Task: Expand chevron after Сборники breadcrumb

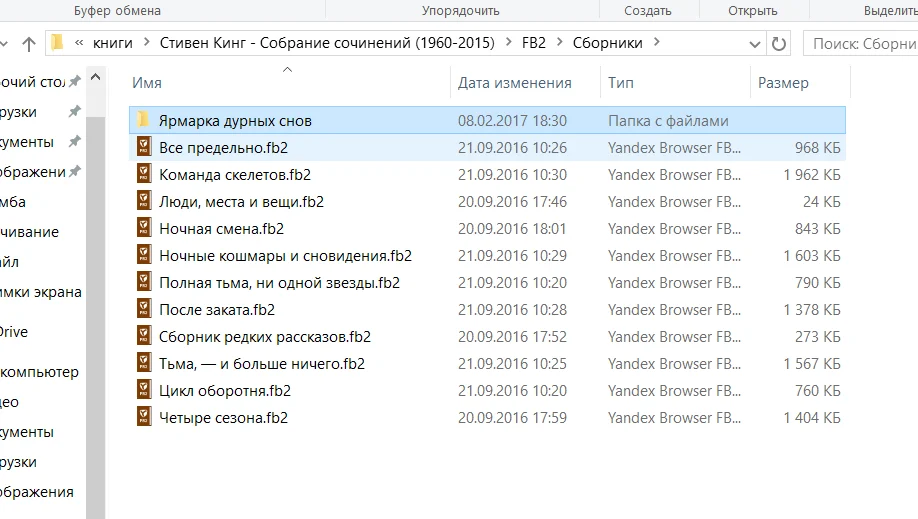Action: pyautogui.click(x=656, y=43)
